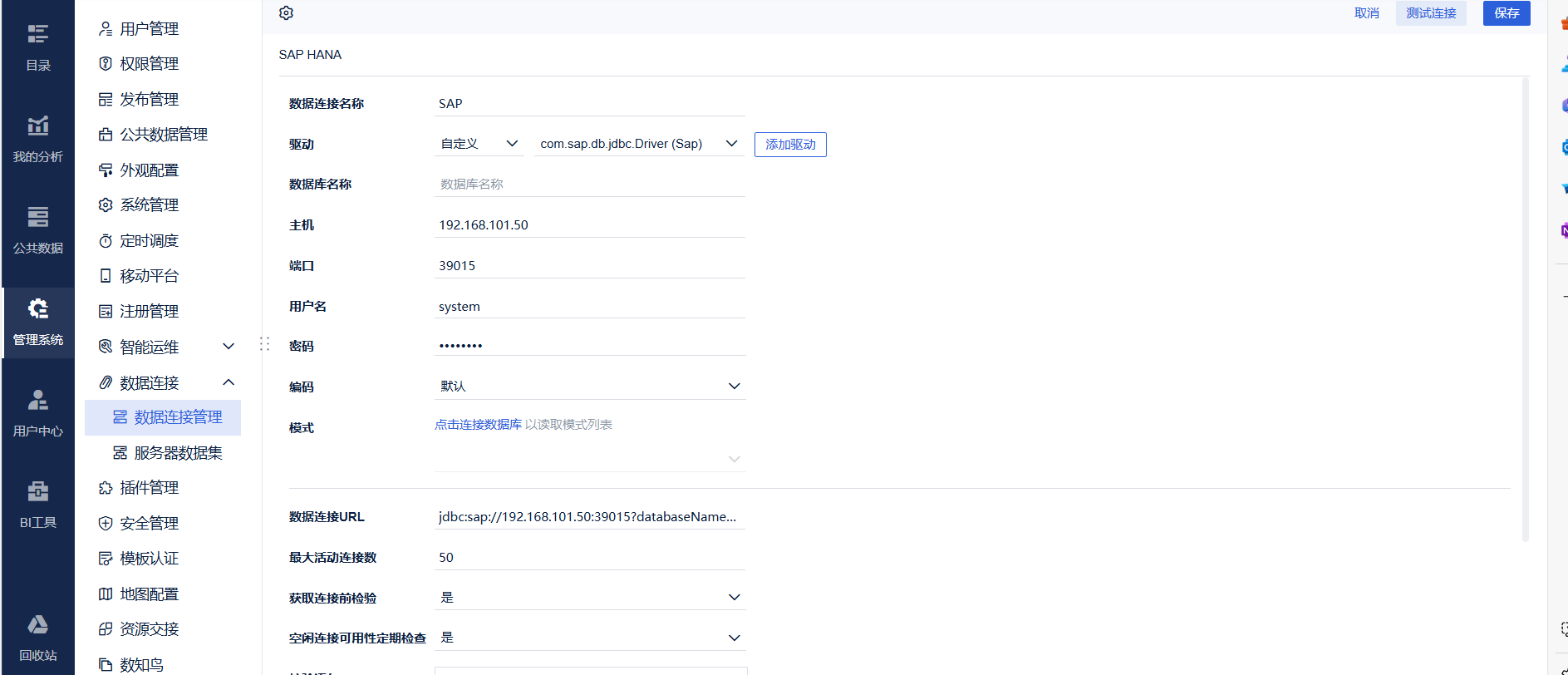Click the 密码 password field
1568x675 pixels.
coord(590,346)
